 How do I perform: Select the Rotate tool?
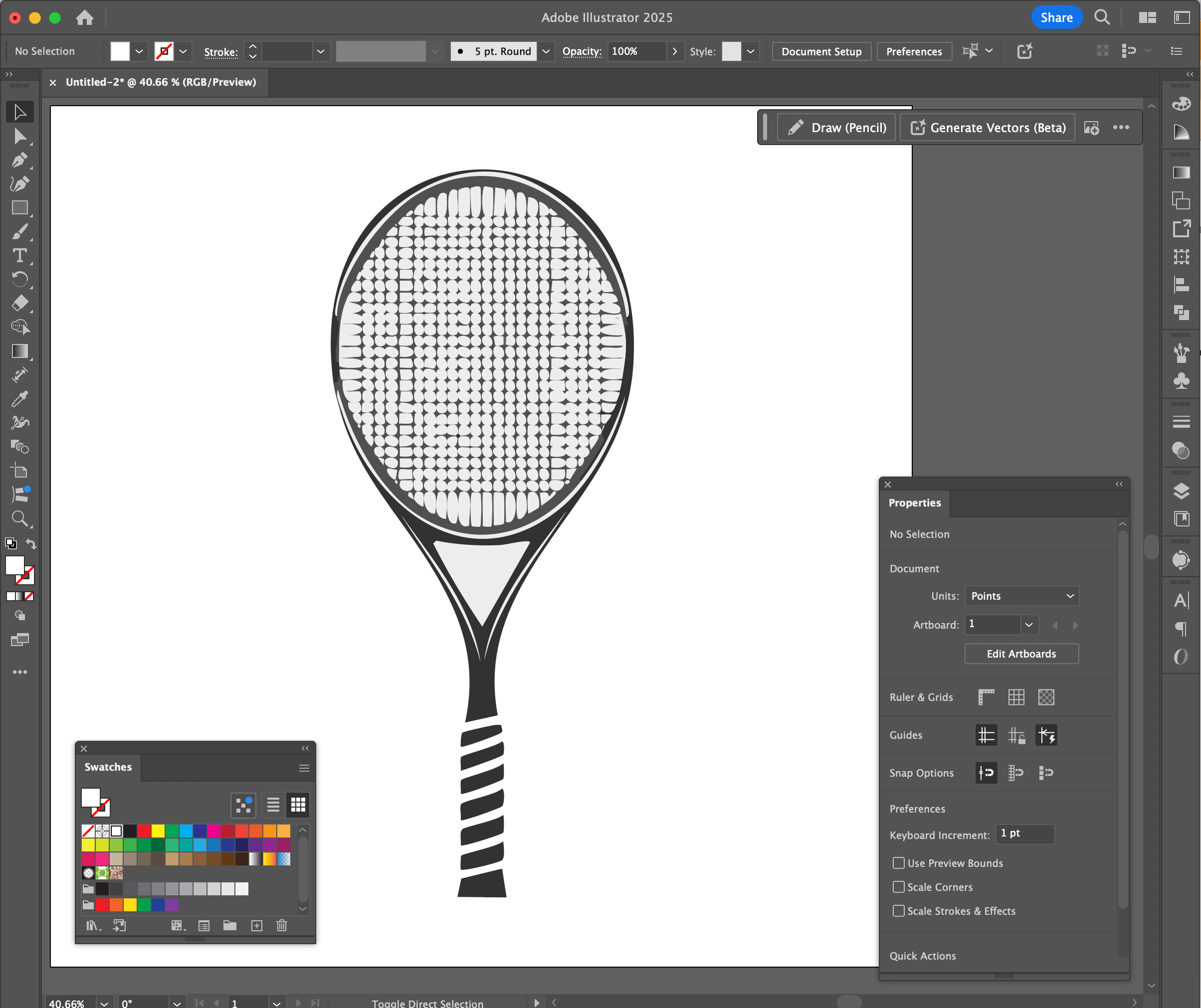(x=19, y=280)
